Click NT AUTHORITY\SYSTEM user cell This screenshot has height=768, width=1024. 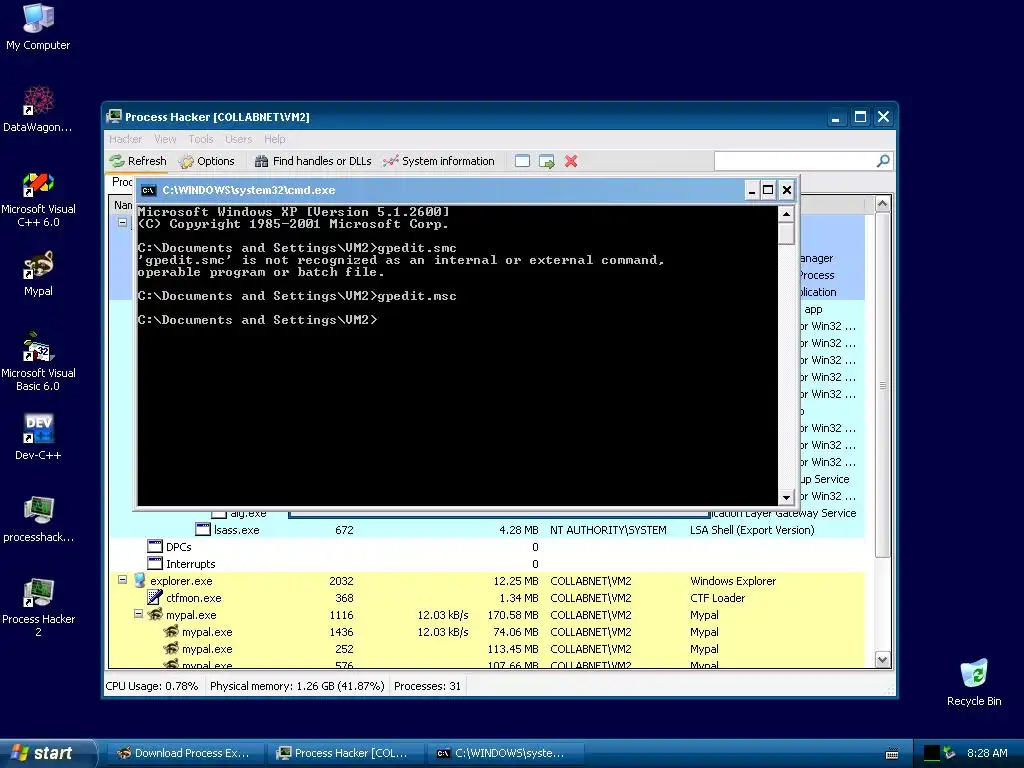[x=608, y=530]
